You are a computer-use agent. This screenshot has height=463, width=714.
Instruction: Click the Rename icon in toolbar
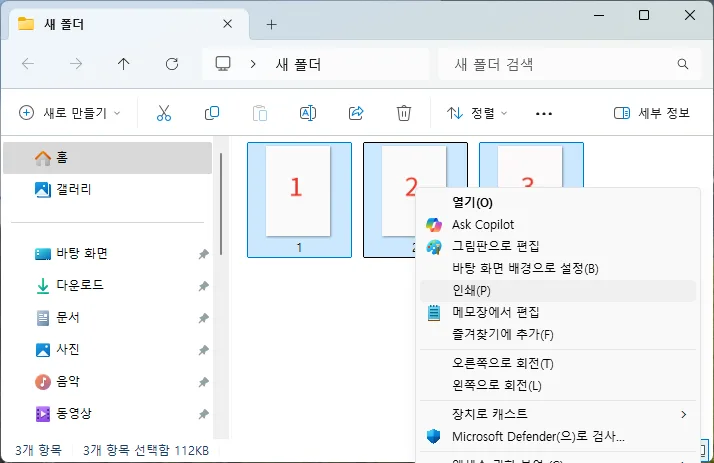point(308,113)
